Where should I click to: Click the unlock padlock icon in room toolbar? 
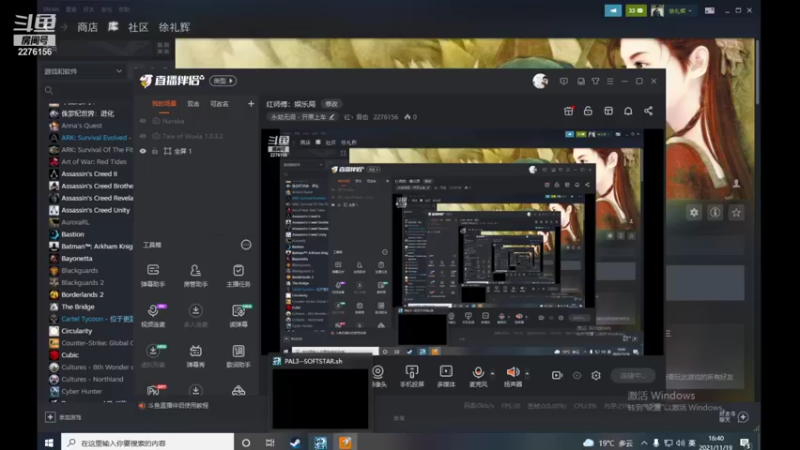pos(588,111)
